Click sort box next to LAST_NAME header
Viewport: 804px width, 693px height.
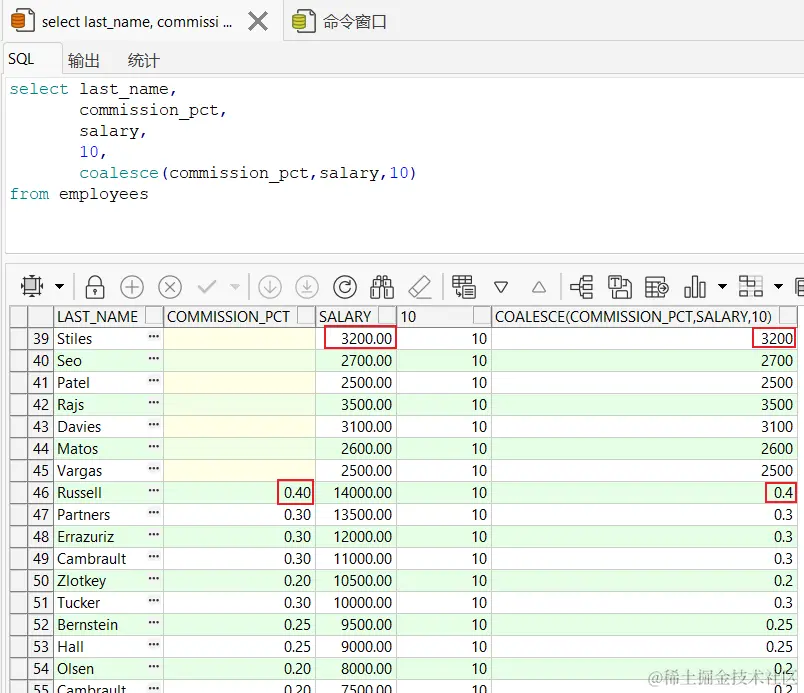click(154, 315)
